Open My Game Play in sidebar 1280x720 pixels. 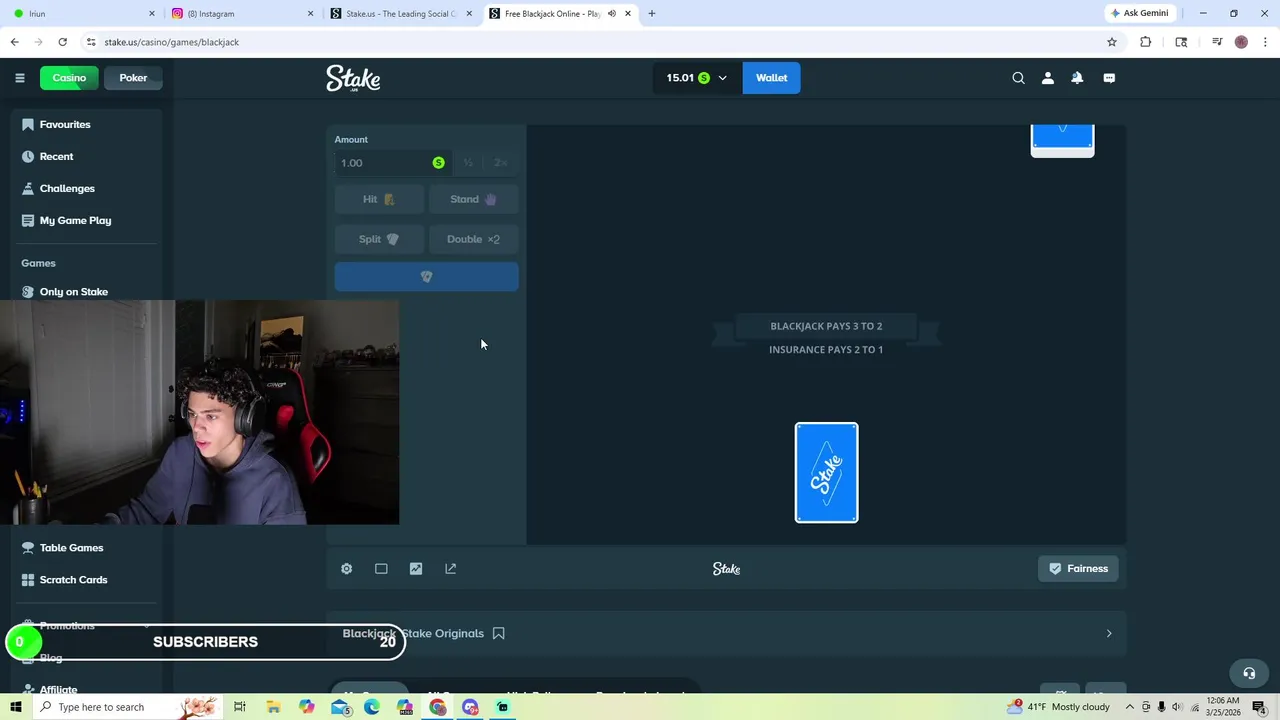pos(75,220)
